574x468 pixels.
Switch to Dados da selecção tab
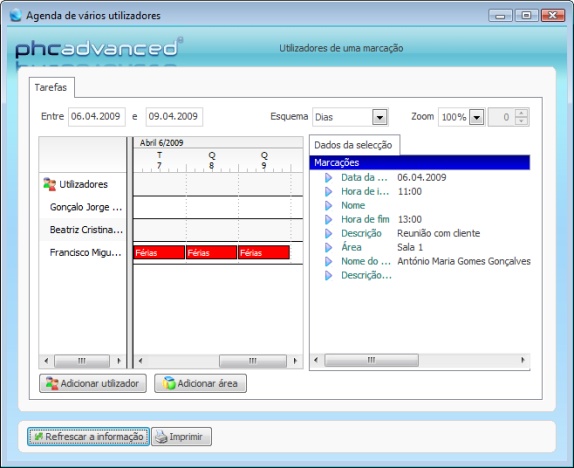[353, 145]
